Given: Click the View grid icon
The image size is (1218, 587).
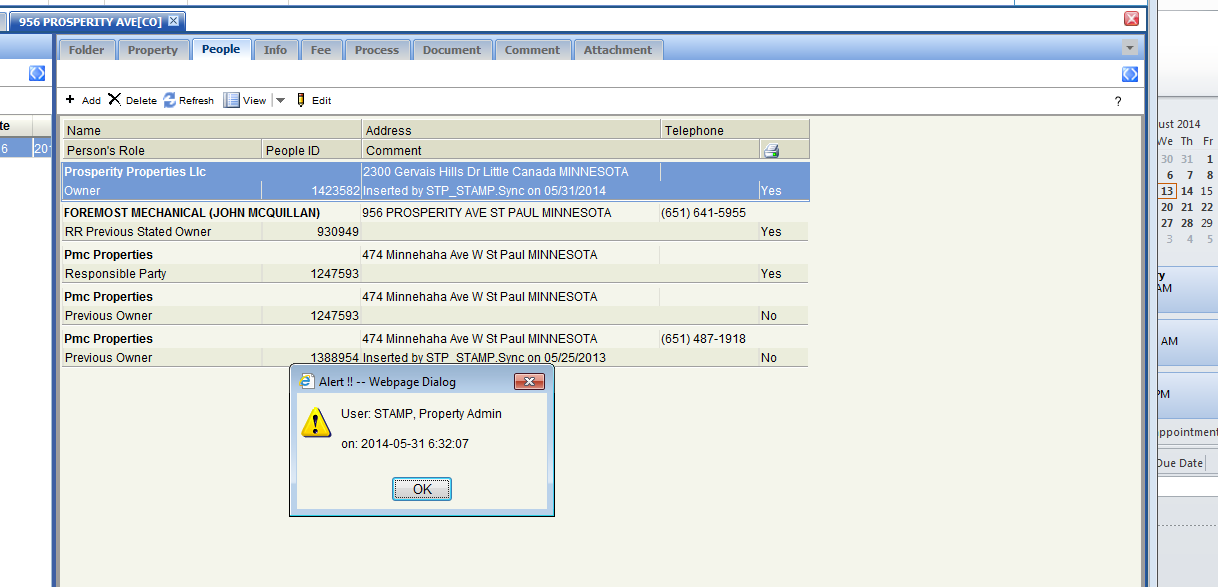Looking at the screenshot, I should point(232,100).
